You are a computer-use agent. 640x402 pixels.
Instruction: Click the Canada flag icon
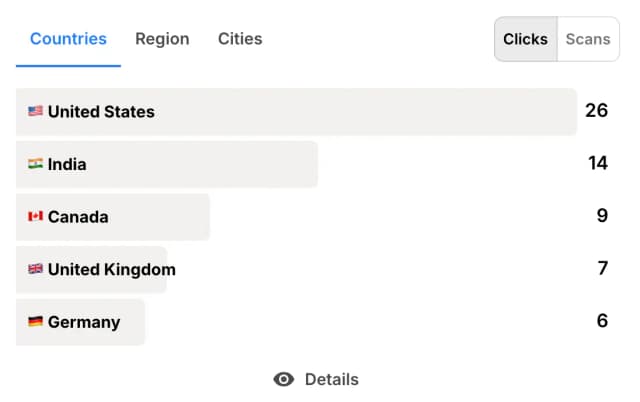coord(35,216)
